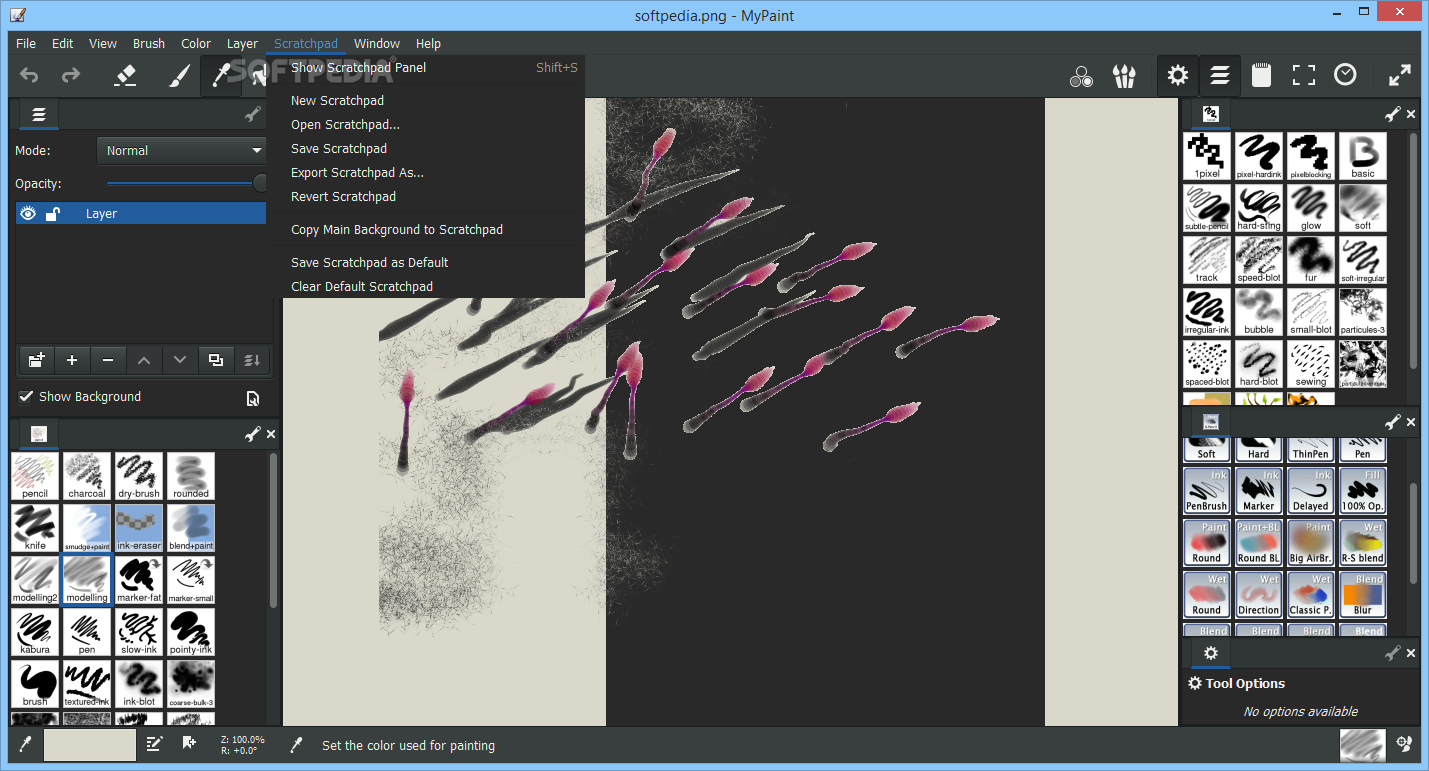Move layer down with the down chevron
Image resolution: width=1429 pixels, height=771 pixels.
click(180, 360)
